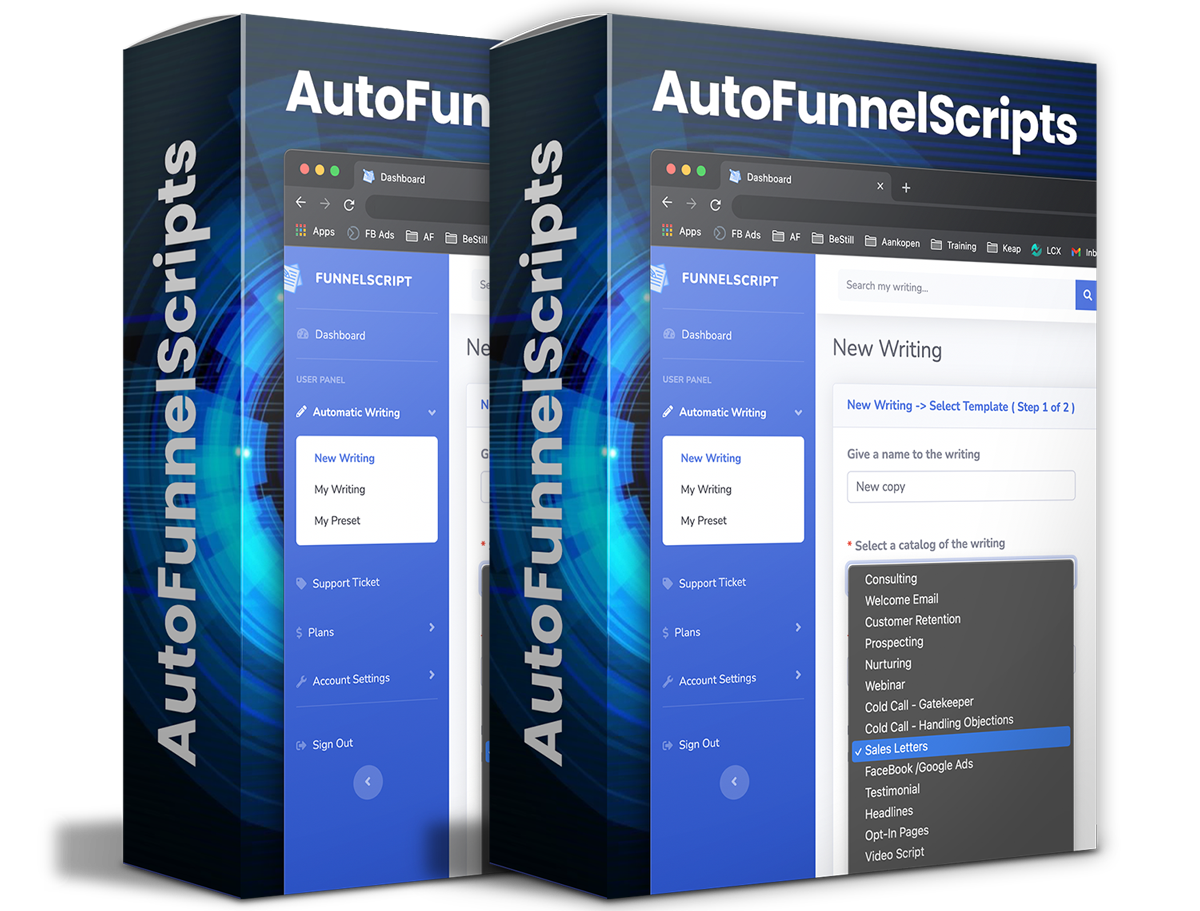
Task: Click the blue search magnifier button
Action: (1086, 296)
